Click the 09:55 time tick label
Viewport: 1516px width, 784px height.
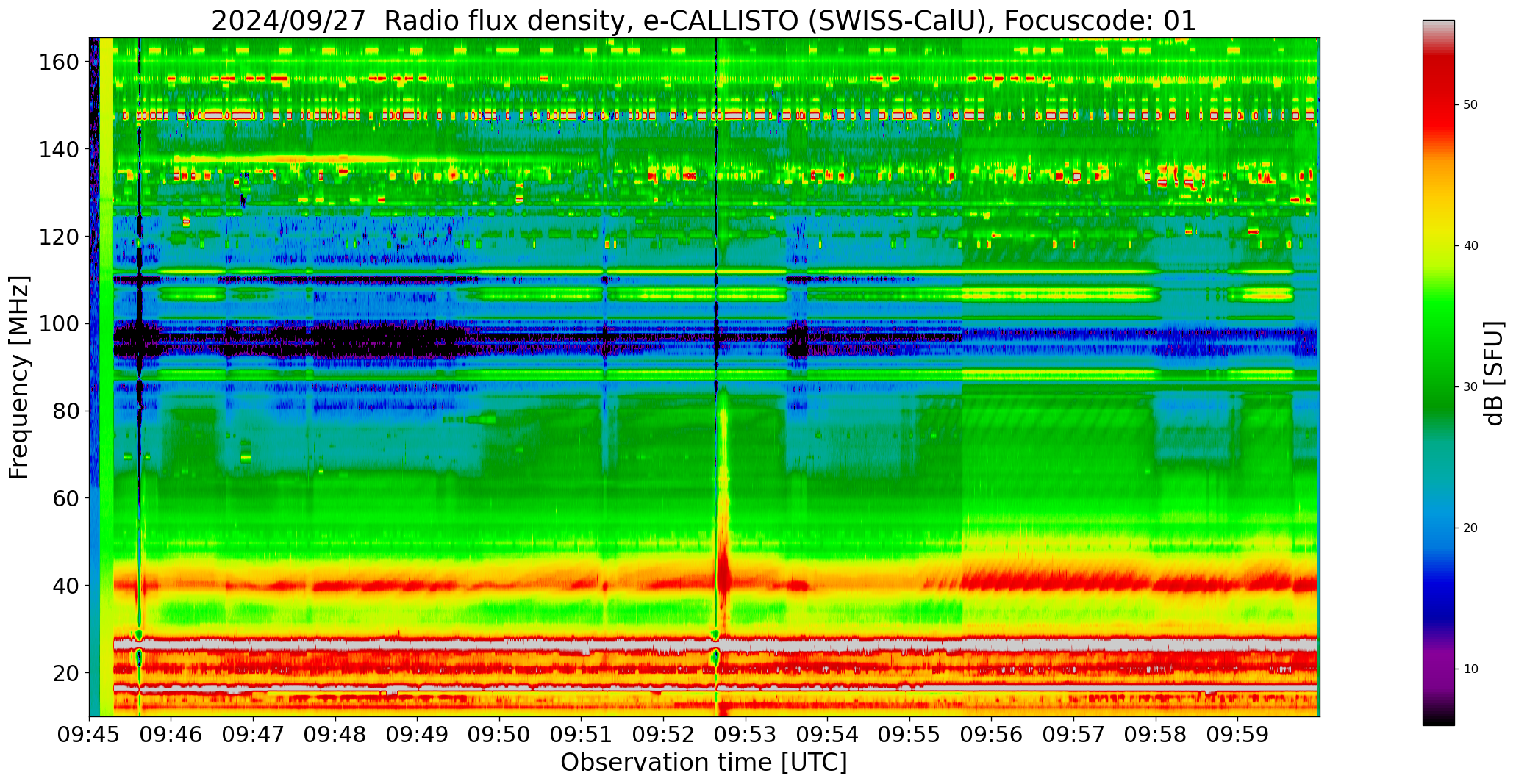click(909, 734)
